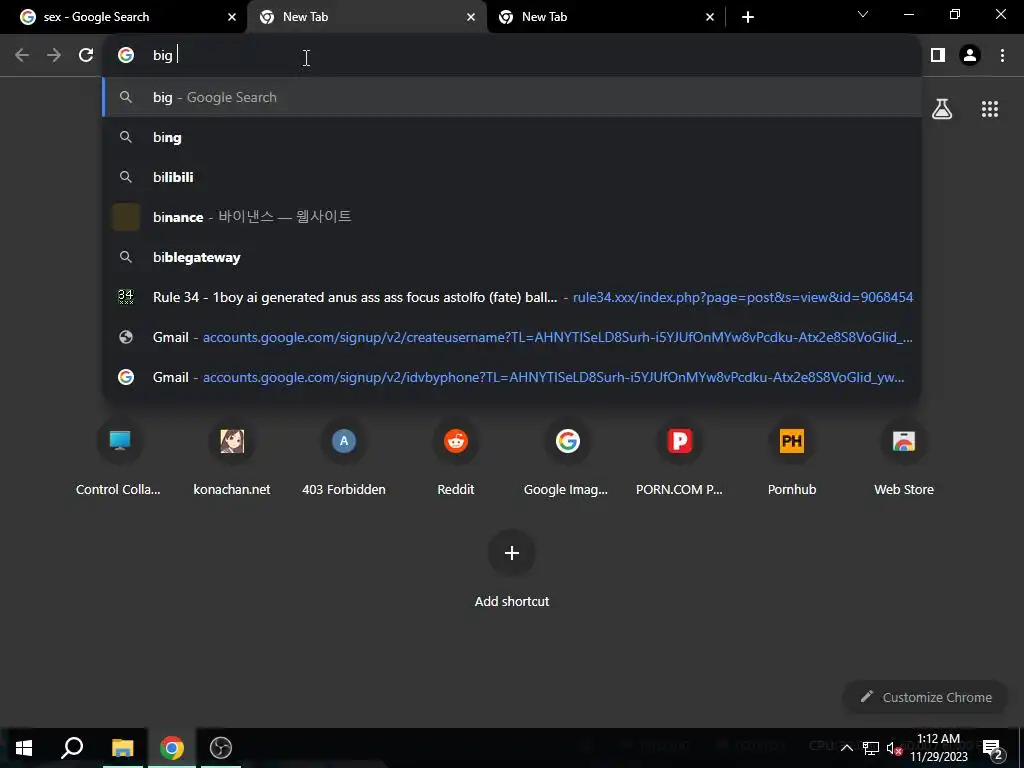Show hidden system tray icons

coord(846,748)
